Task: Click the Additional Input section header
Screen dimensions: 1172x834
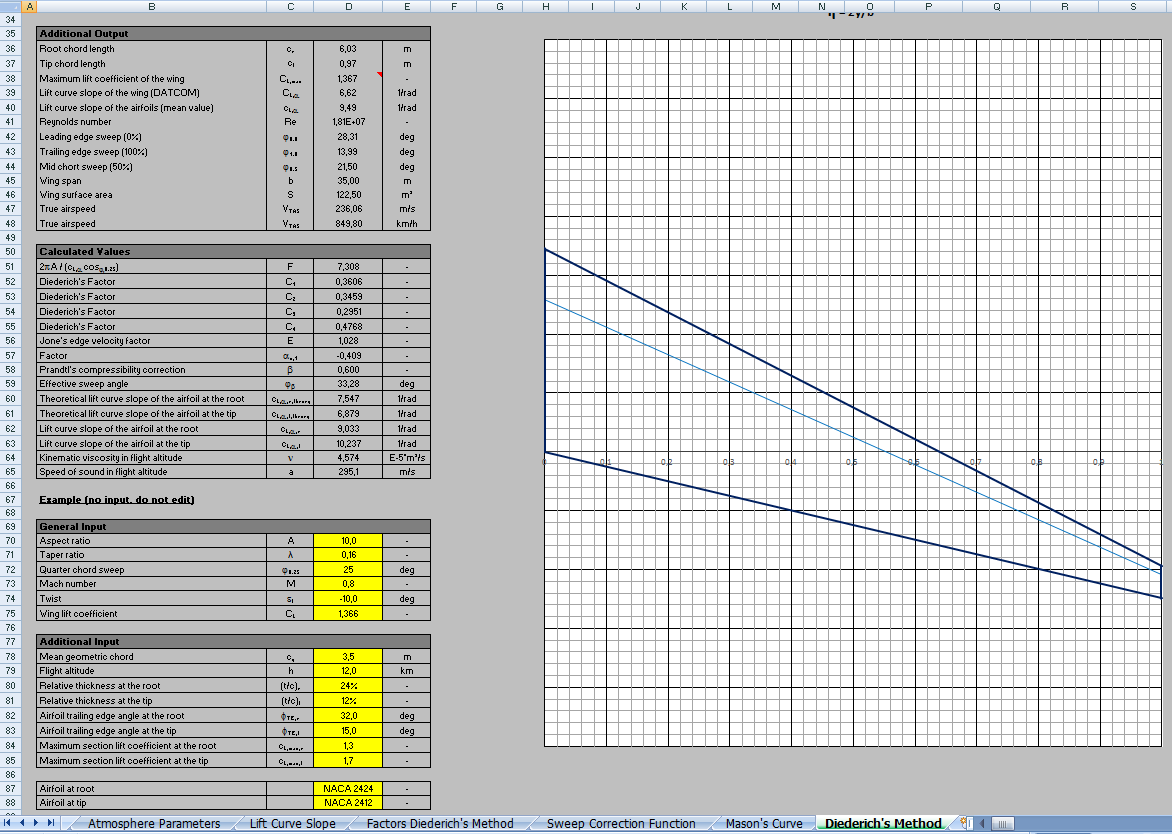Action: point(233,641)
